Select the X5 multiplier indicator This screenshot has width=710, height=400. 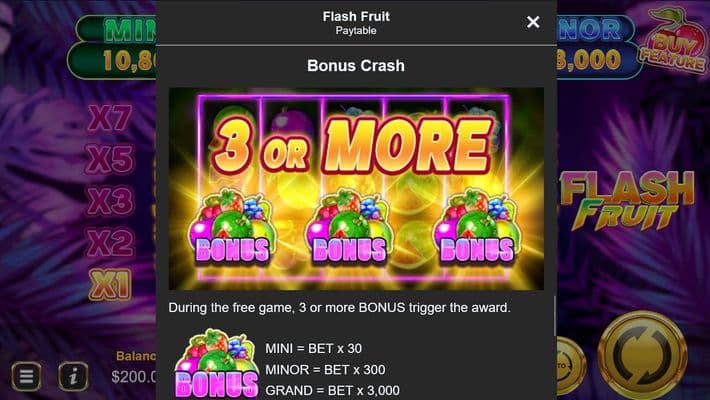tap(110, 159)
